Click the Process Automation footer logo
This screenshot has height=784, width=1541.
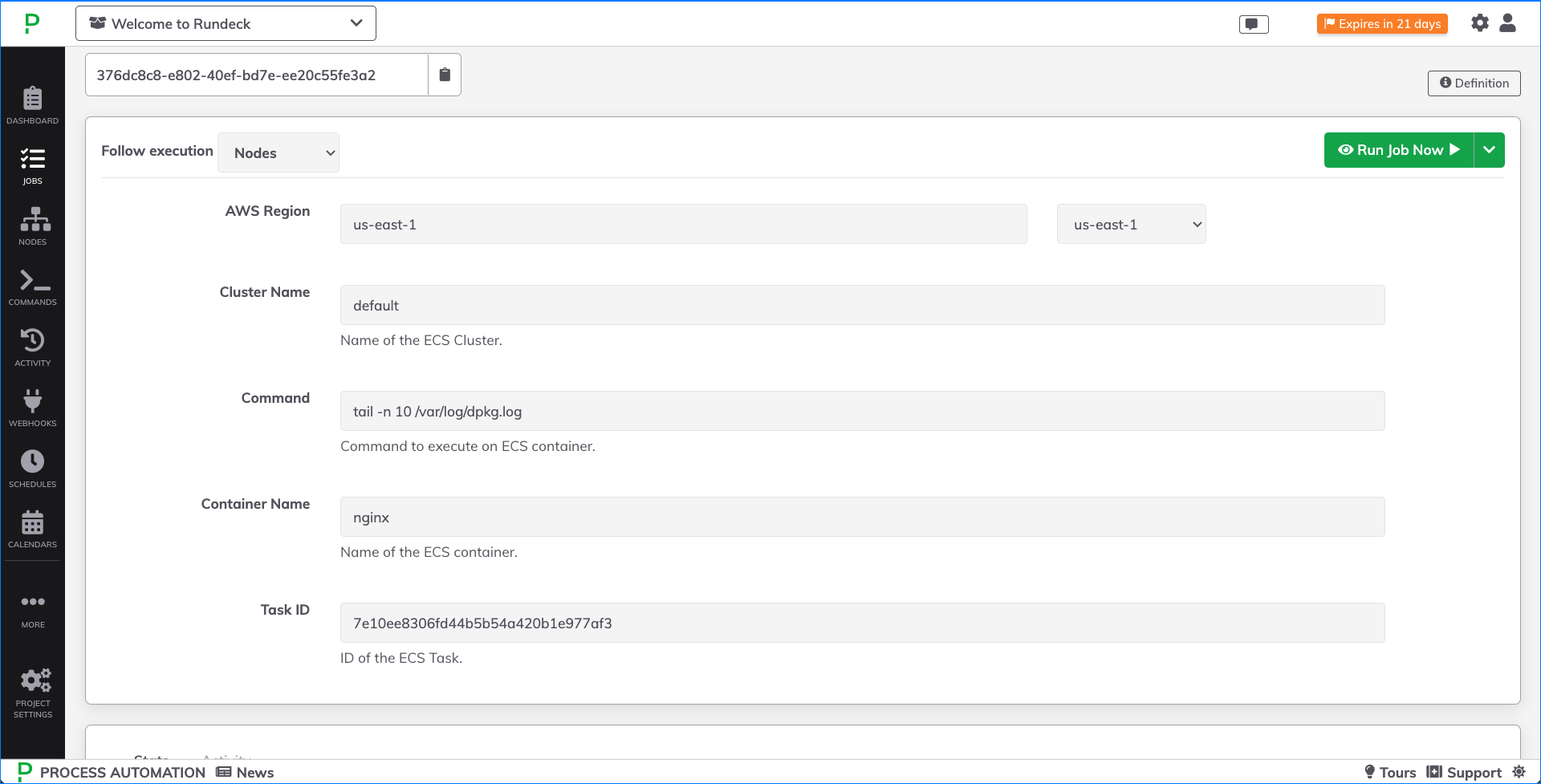(112, 772)
